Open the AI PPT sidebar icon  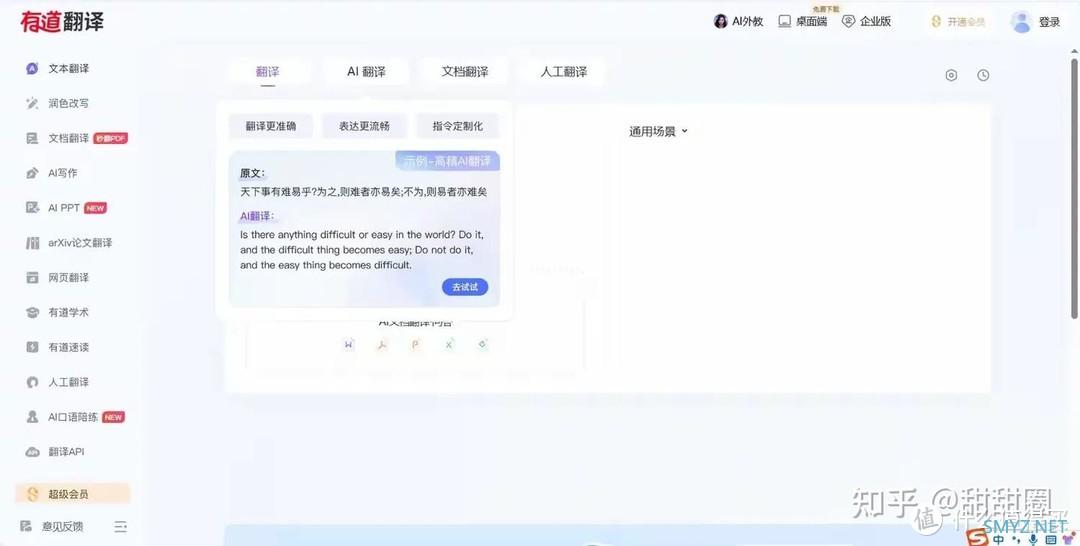tap(32, 208)
